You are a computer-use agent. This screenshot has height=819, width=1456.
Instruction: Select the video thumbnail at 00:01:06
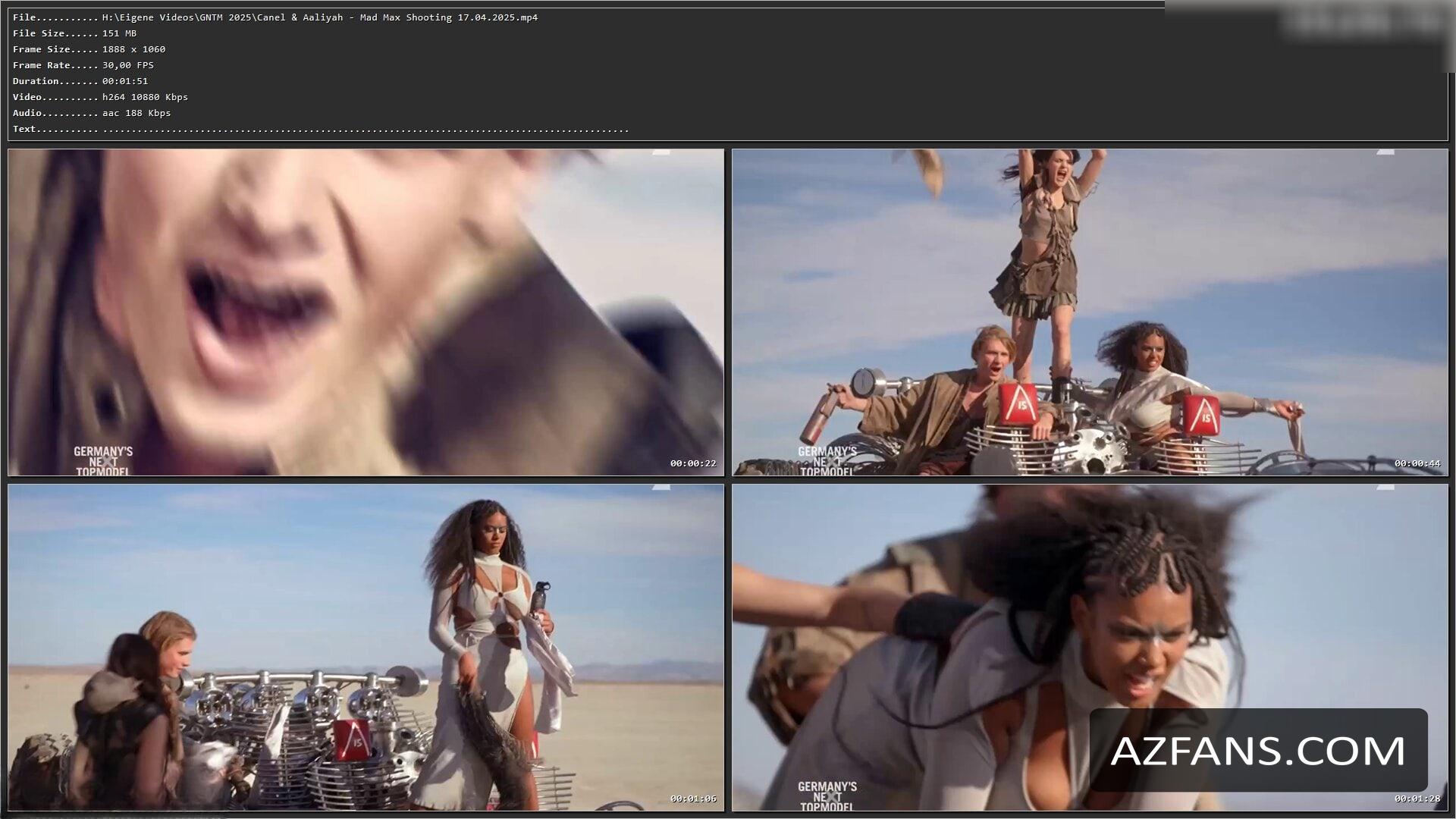[366, 648]
